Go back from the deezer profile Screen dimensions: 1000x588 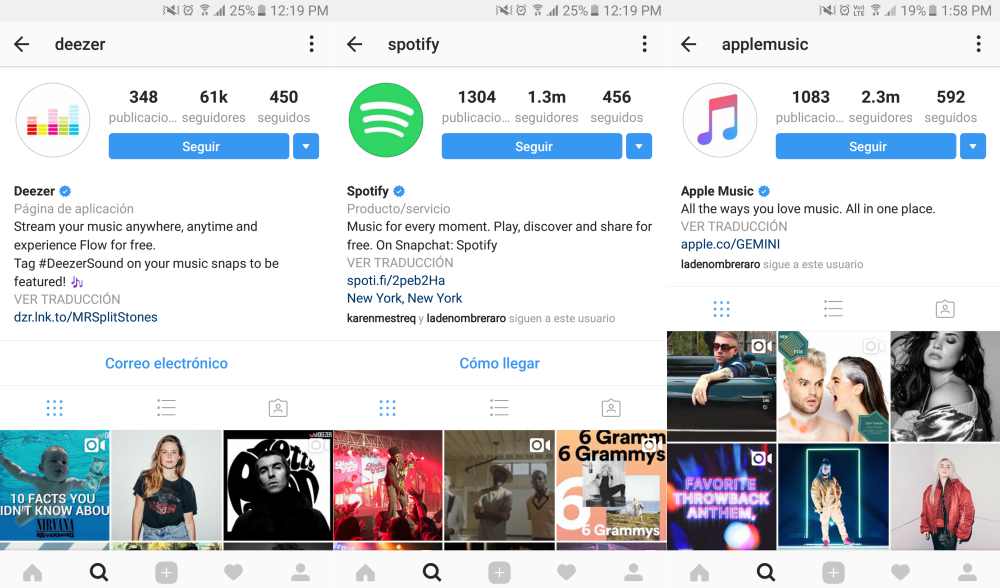(x=22, y=44)
